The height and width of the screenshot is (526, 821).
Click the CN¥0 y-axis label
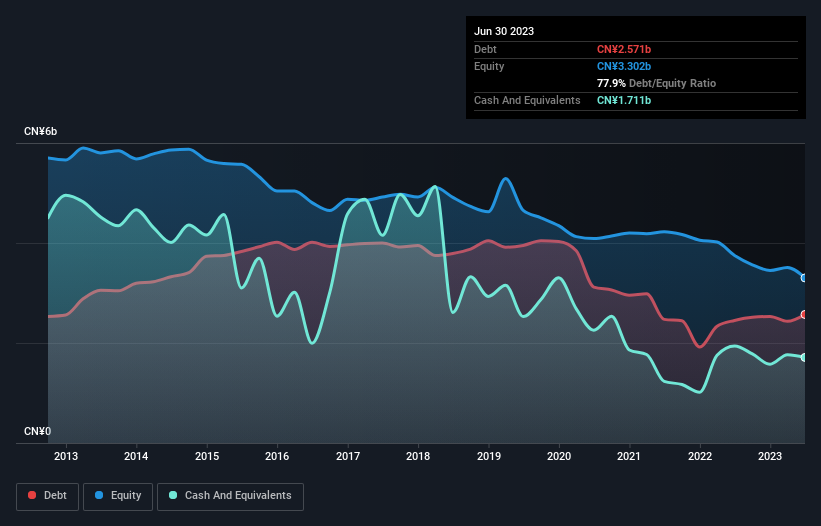coord(37,431)
